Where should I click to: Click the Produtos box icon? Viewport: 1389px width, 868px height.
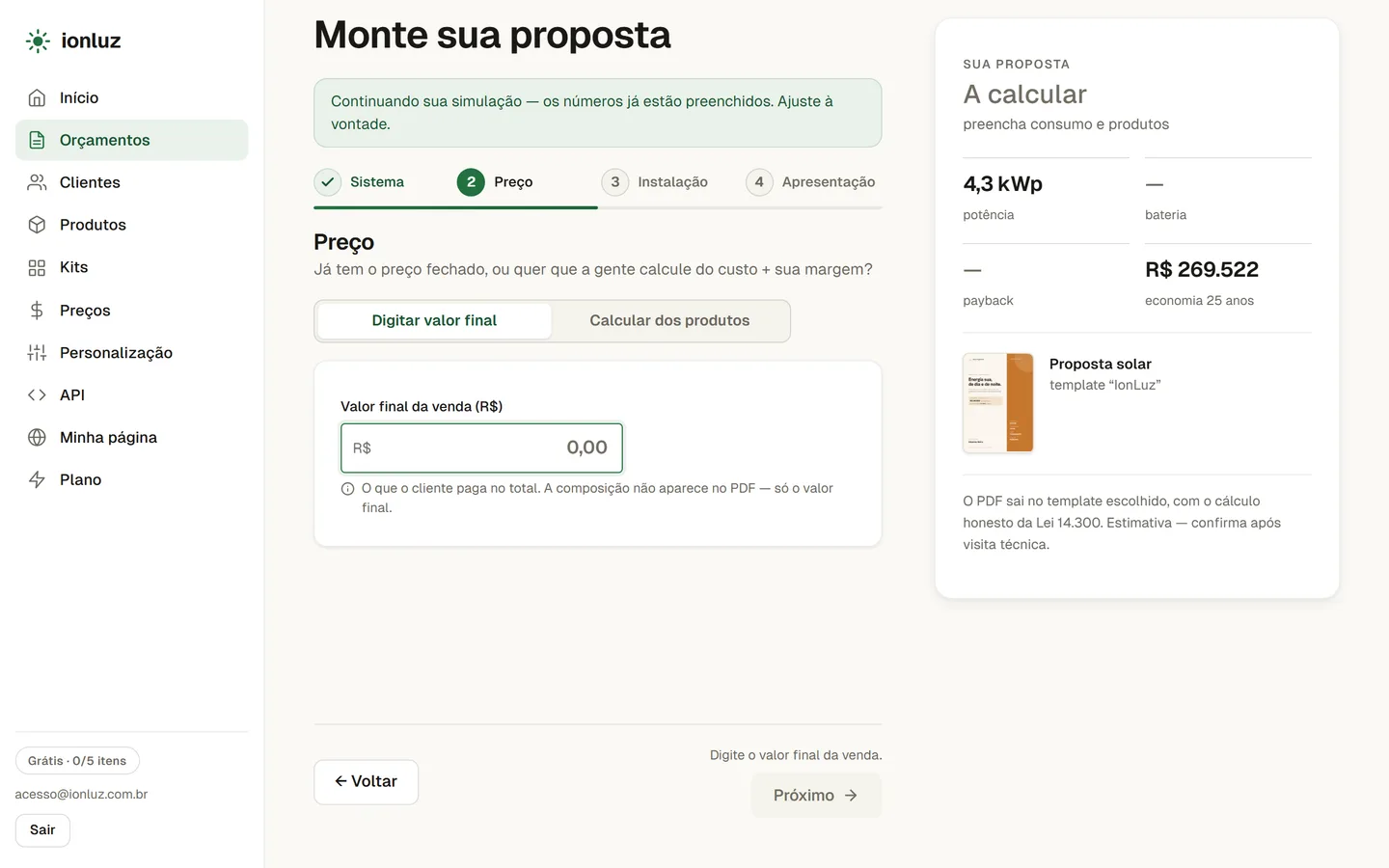click(37, 225)
